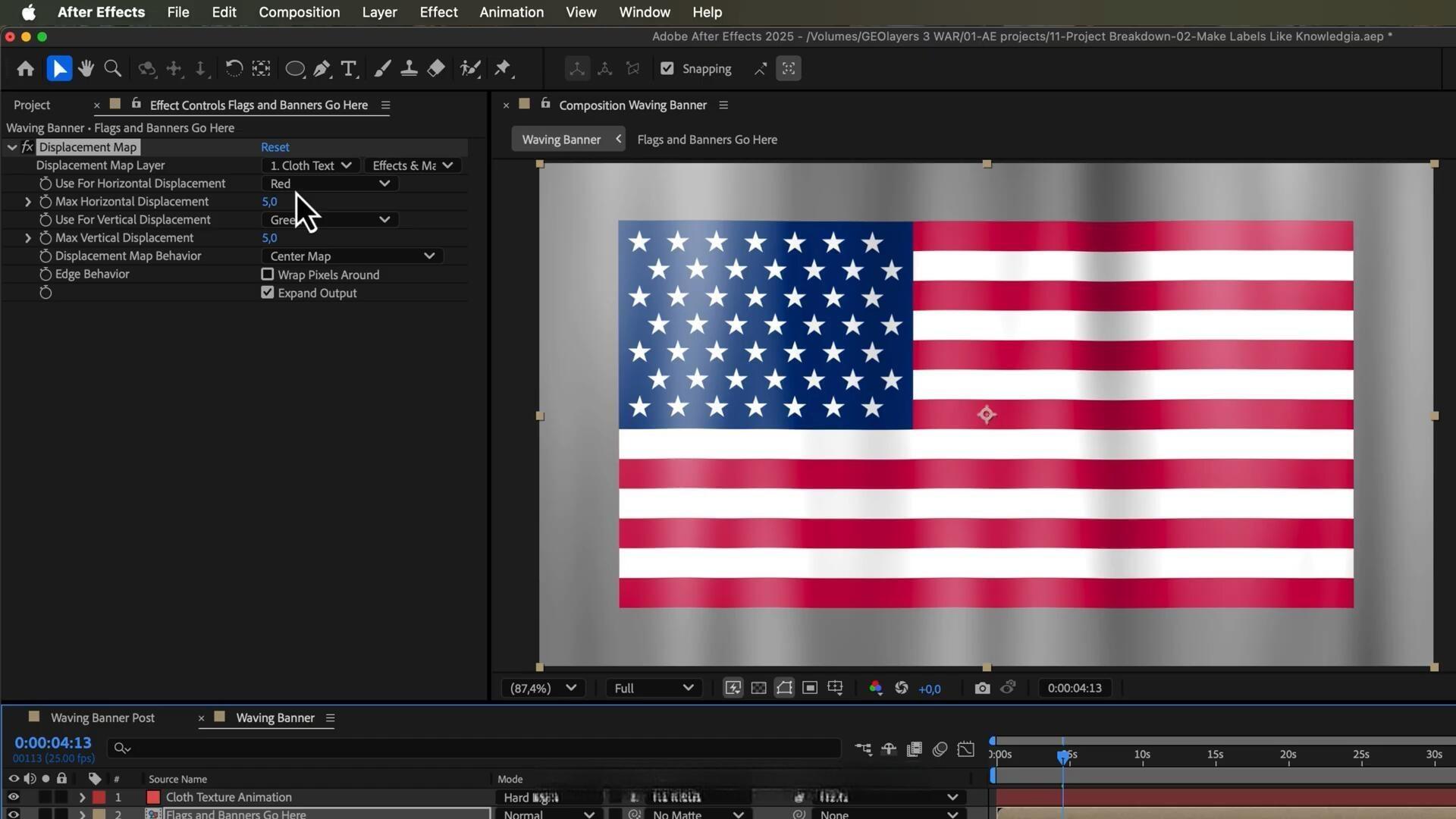Select the Hand tool
Viewport: 1456px width, 819px height.
(86, 69)
